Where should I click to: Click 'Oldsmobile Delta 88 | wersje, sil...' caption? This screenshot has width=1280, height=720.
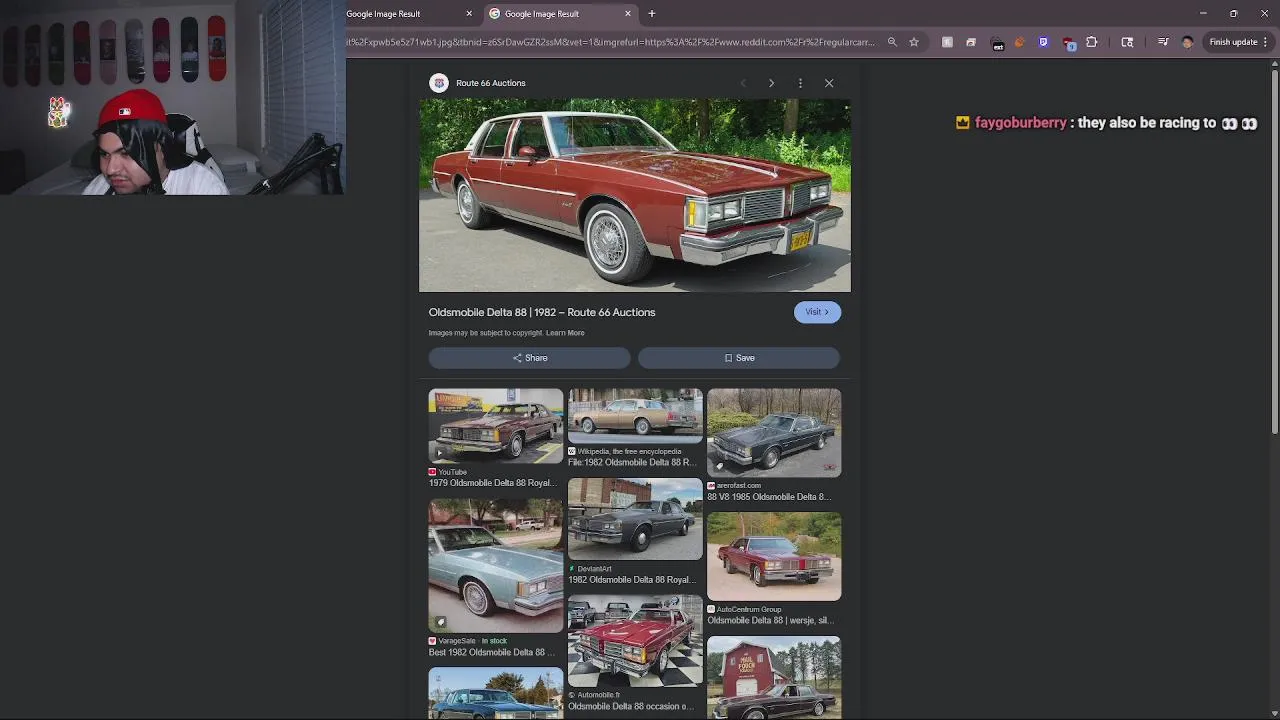pyautogui.click(x=770, y=621)
